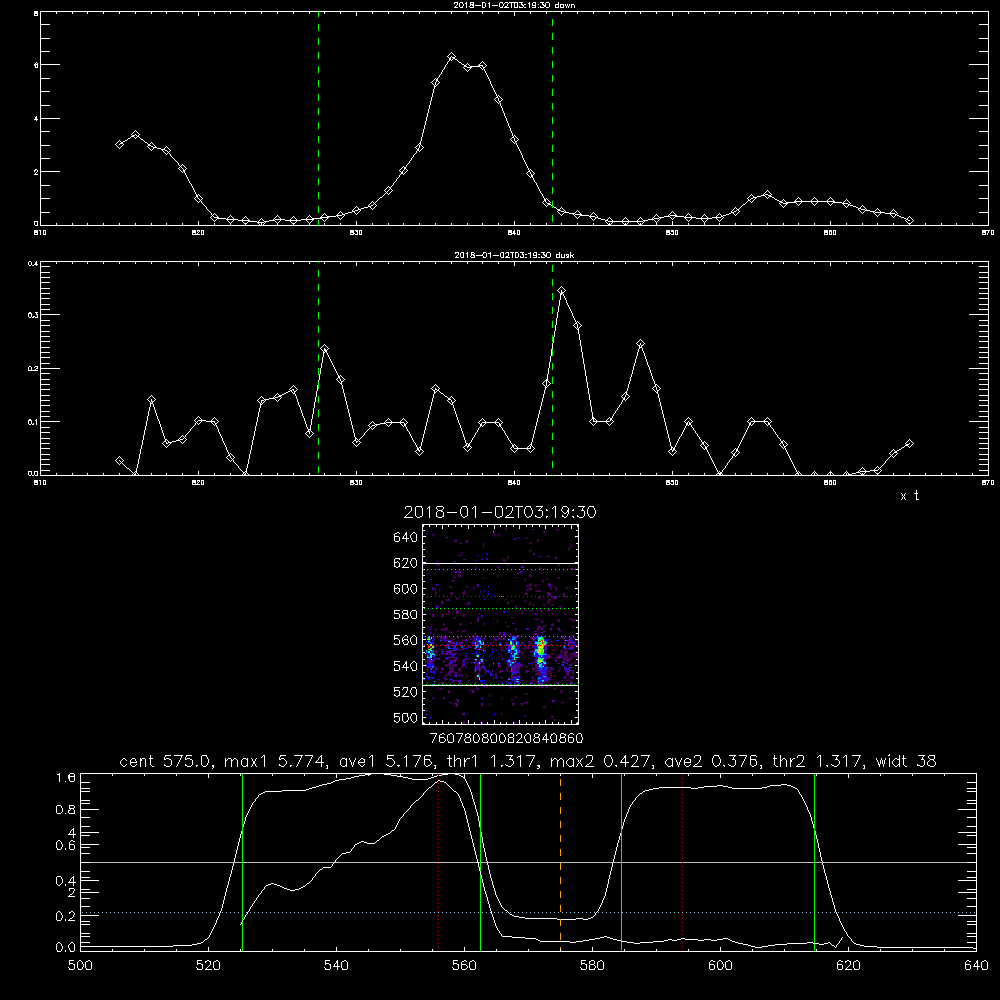Viewport: 1000px width, 1000px height.
Task: Click 'ave2 0.376' in the stats line
Action: (709, 761)
